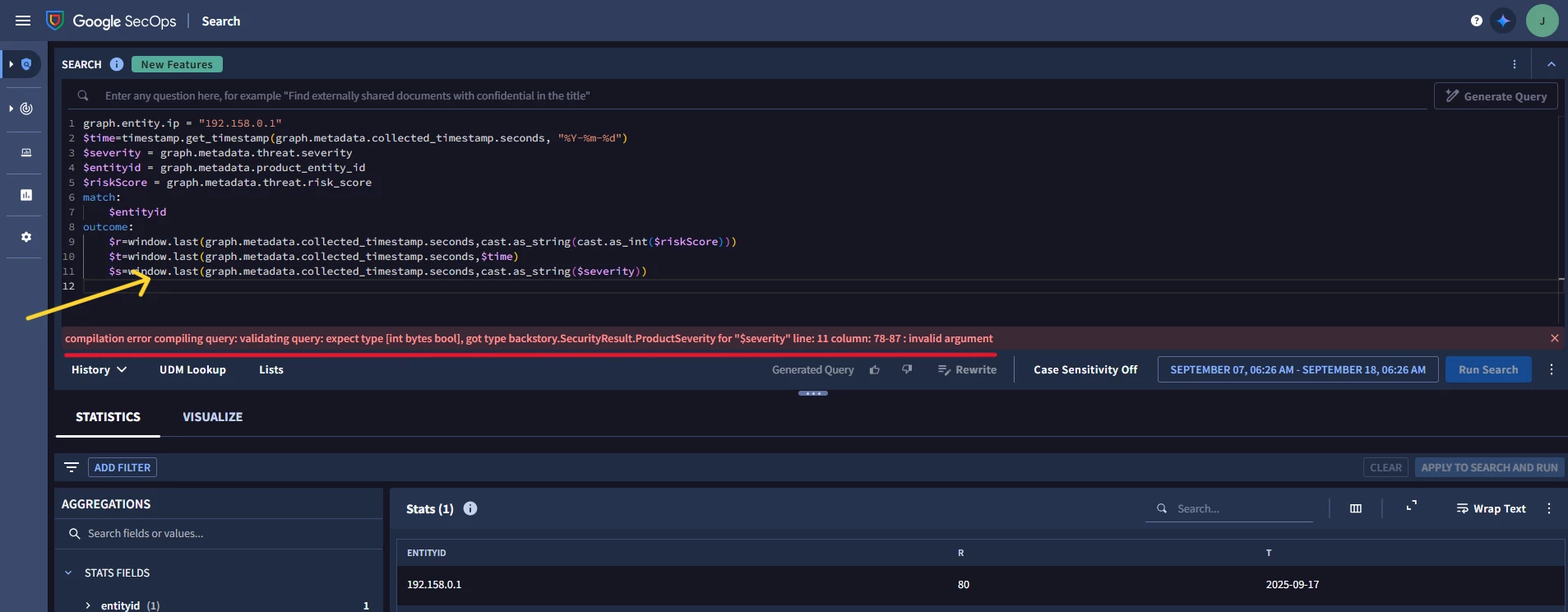Click Rewrite query button

967,370
